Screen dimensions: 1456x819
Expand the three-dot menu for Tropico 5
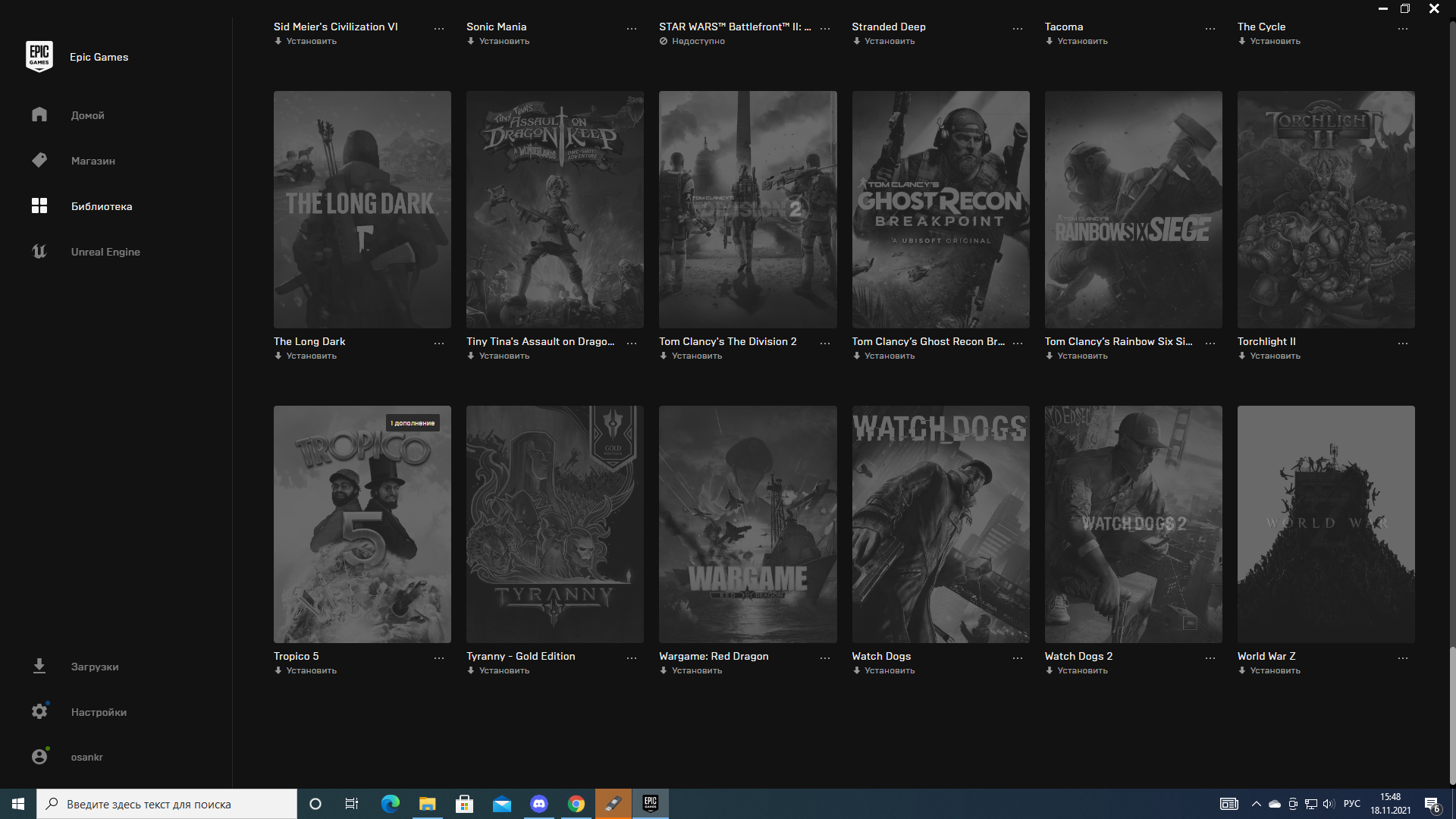tap(439, 657)
